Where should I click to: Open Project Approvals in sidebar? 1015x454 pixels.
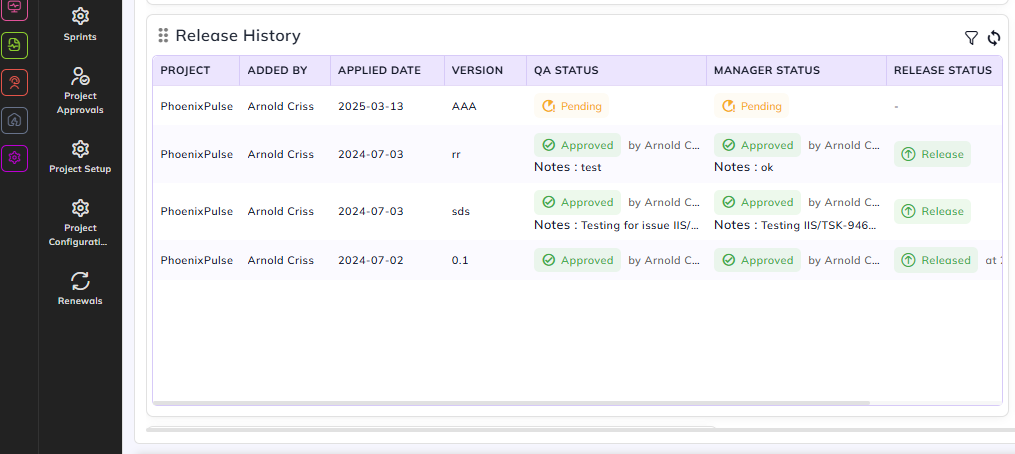[80, 91]
